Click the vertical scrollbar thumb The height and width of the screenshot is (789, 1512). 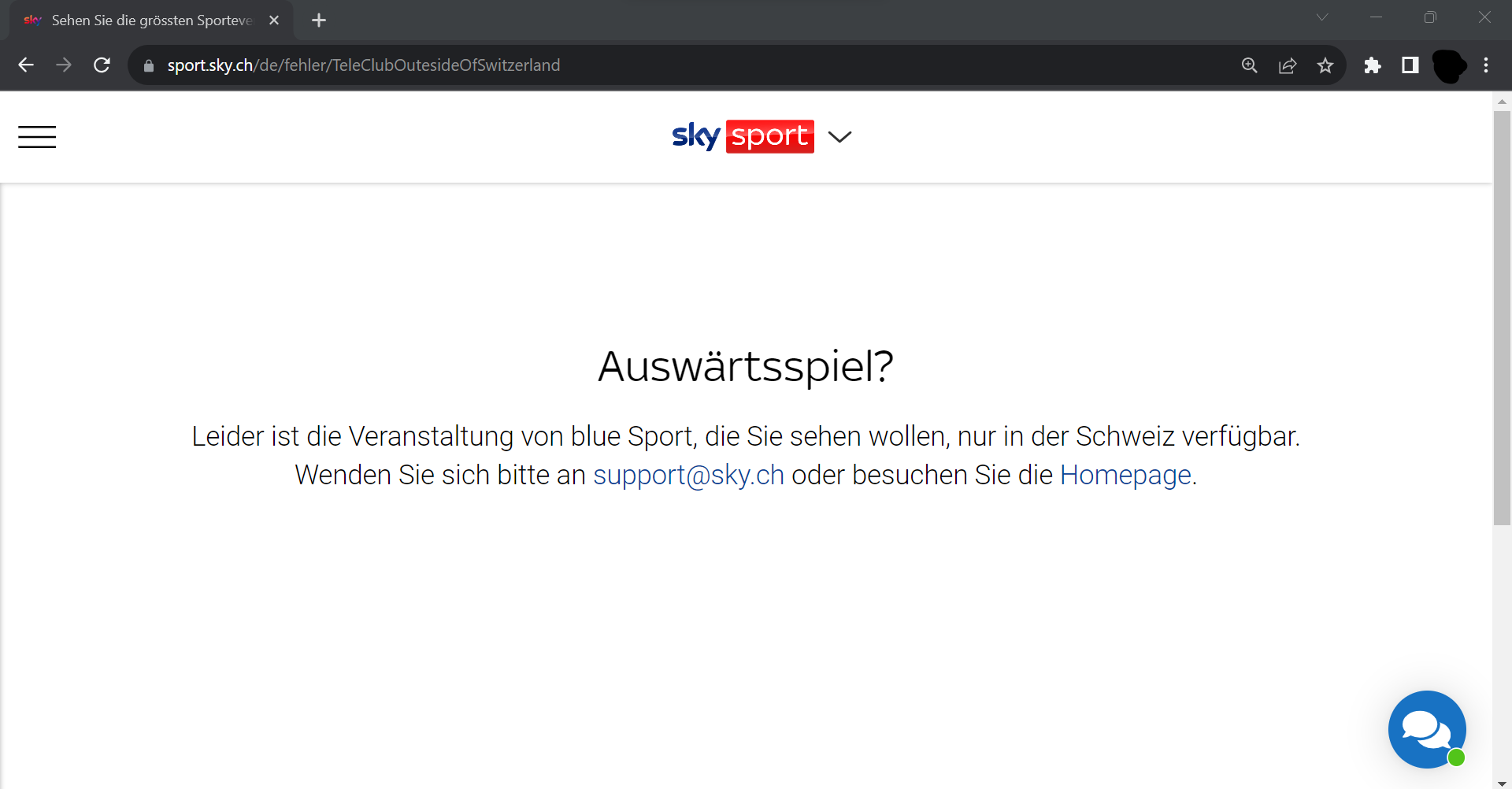tap(1502, 317)
